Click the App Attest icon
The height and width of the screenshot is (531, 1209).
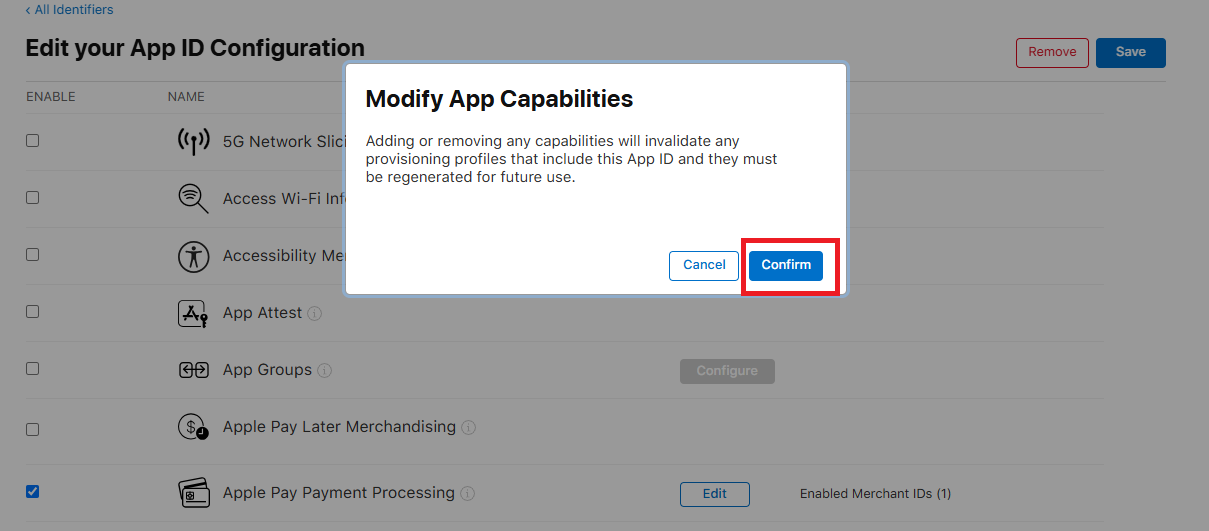[x=193, y=313]
